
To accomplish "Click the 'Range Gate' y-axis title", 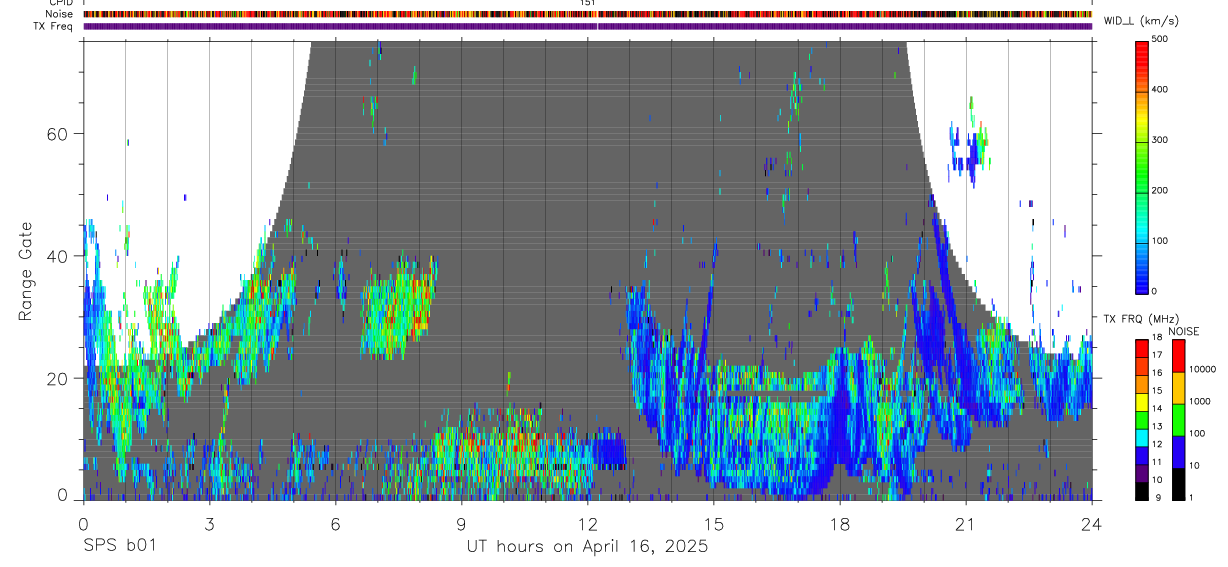I will click(x=26, y=271).
